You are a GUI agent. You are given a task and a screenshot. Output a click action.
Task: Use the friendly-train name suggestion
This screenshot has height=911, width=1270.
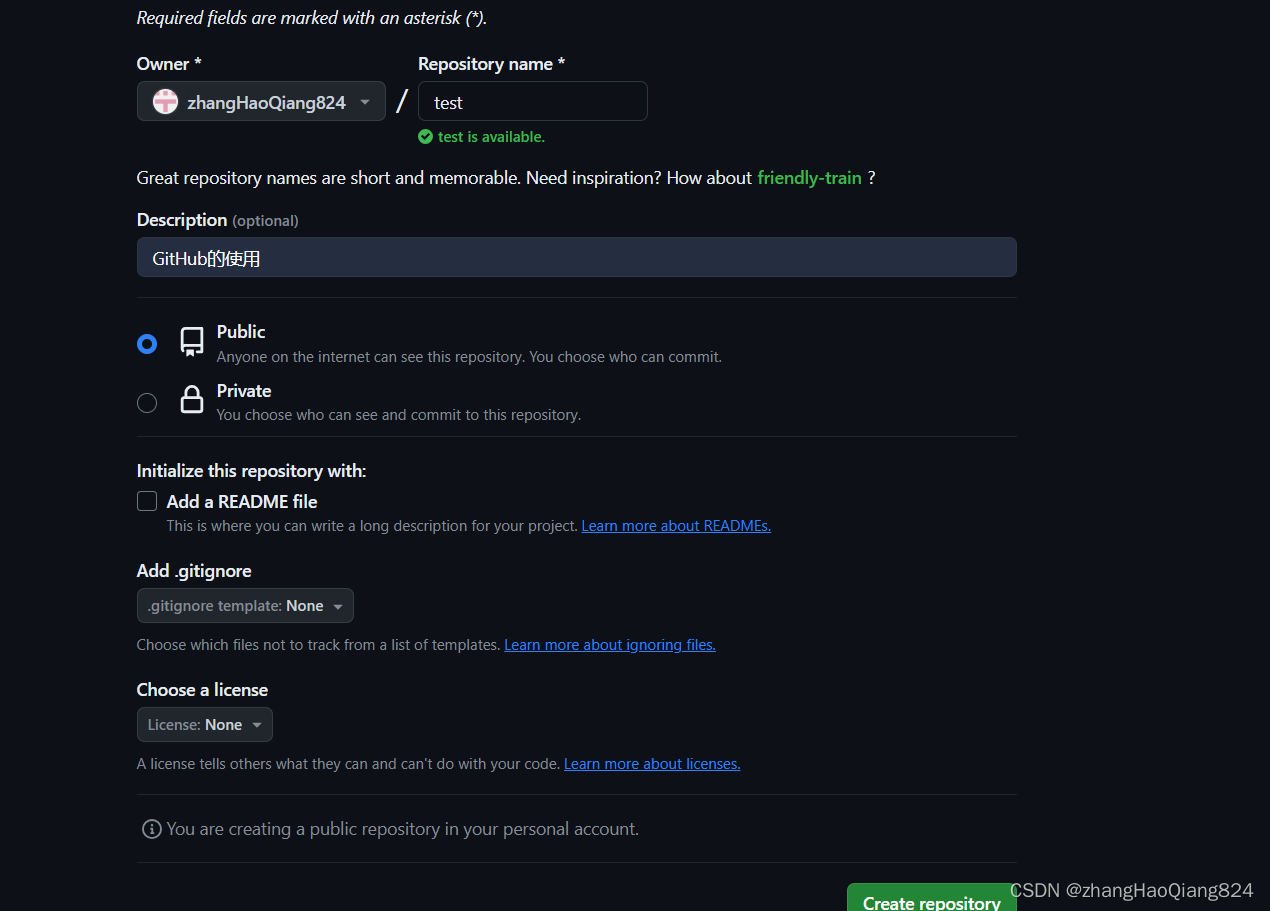click(809, 178)
